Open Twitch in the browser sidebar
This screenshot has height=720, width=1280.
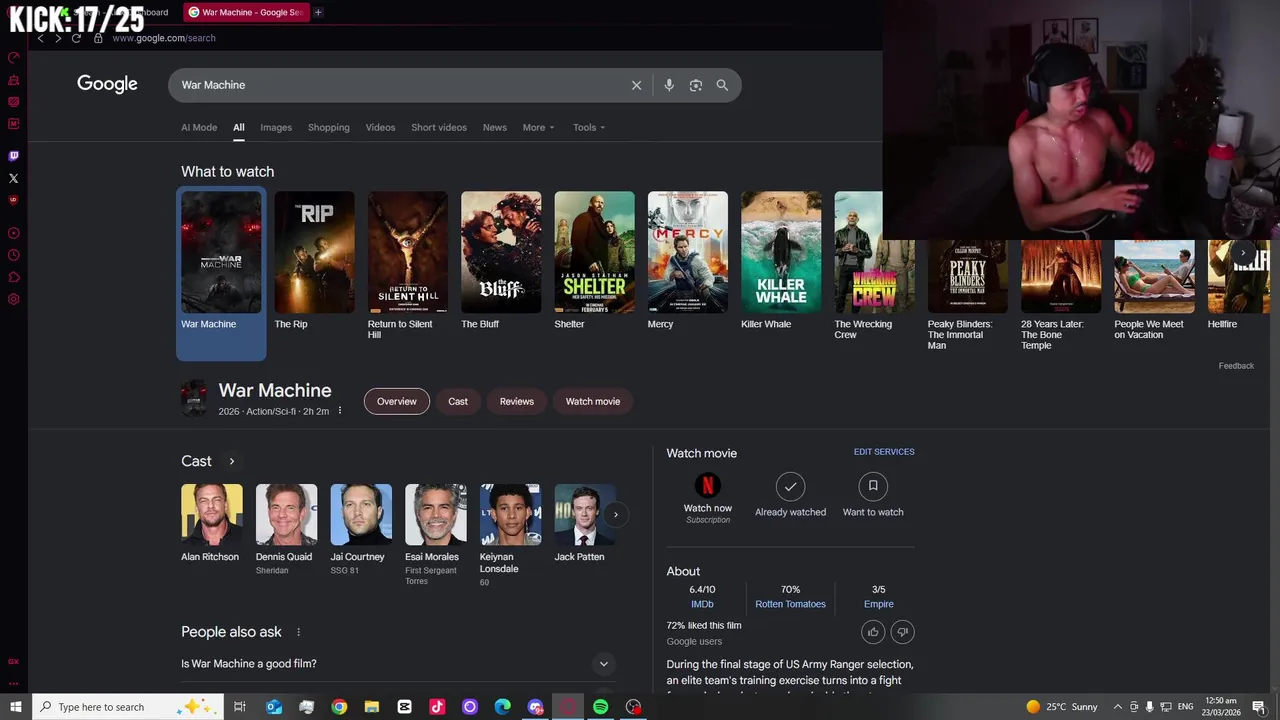[14, 156]
